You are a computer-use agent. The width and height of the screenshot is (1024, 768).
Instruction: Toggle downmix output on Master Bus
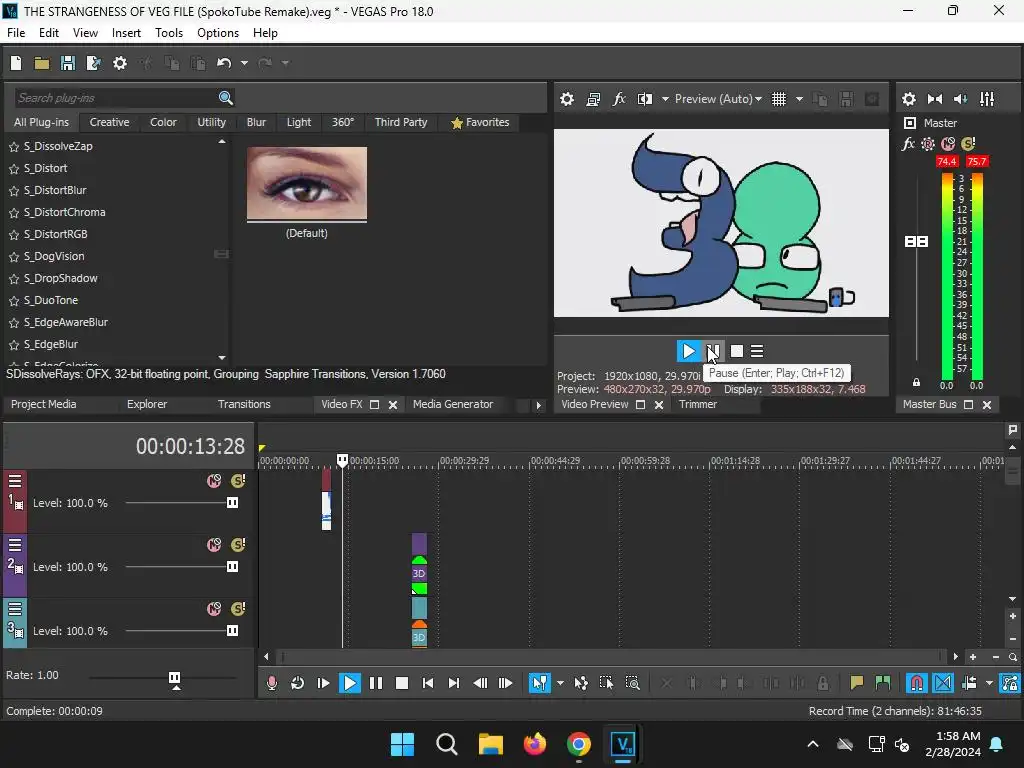click(x=935, y=99)
